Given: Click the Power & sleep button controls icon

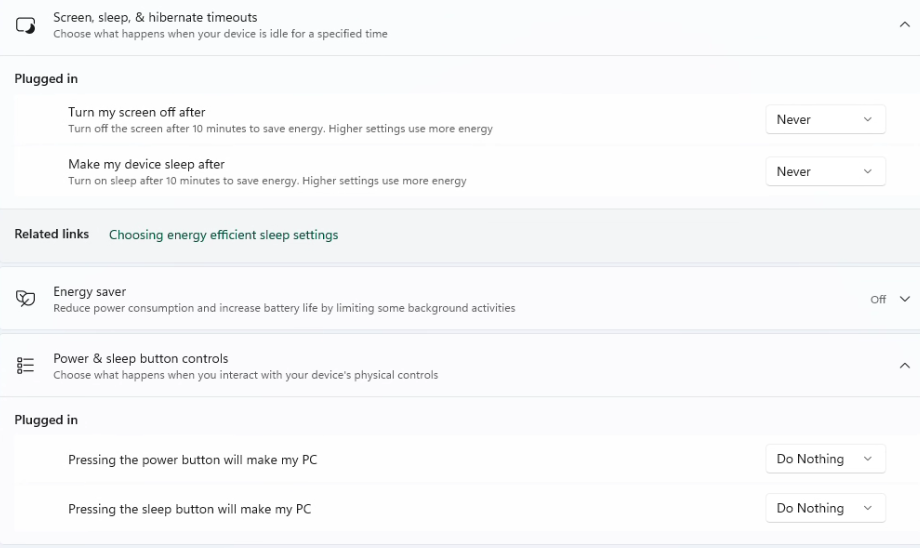Looking at the screenshot, I should click(x=26, y=366).
